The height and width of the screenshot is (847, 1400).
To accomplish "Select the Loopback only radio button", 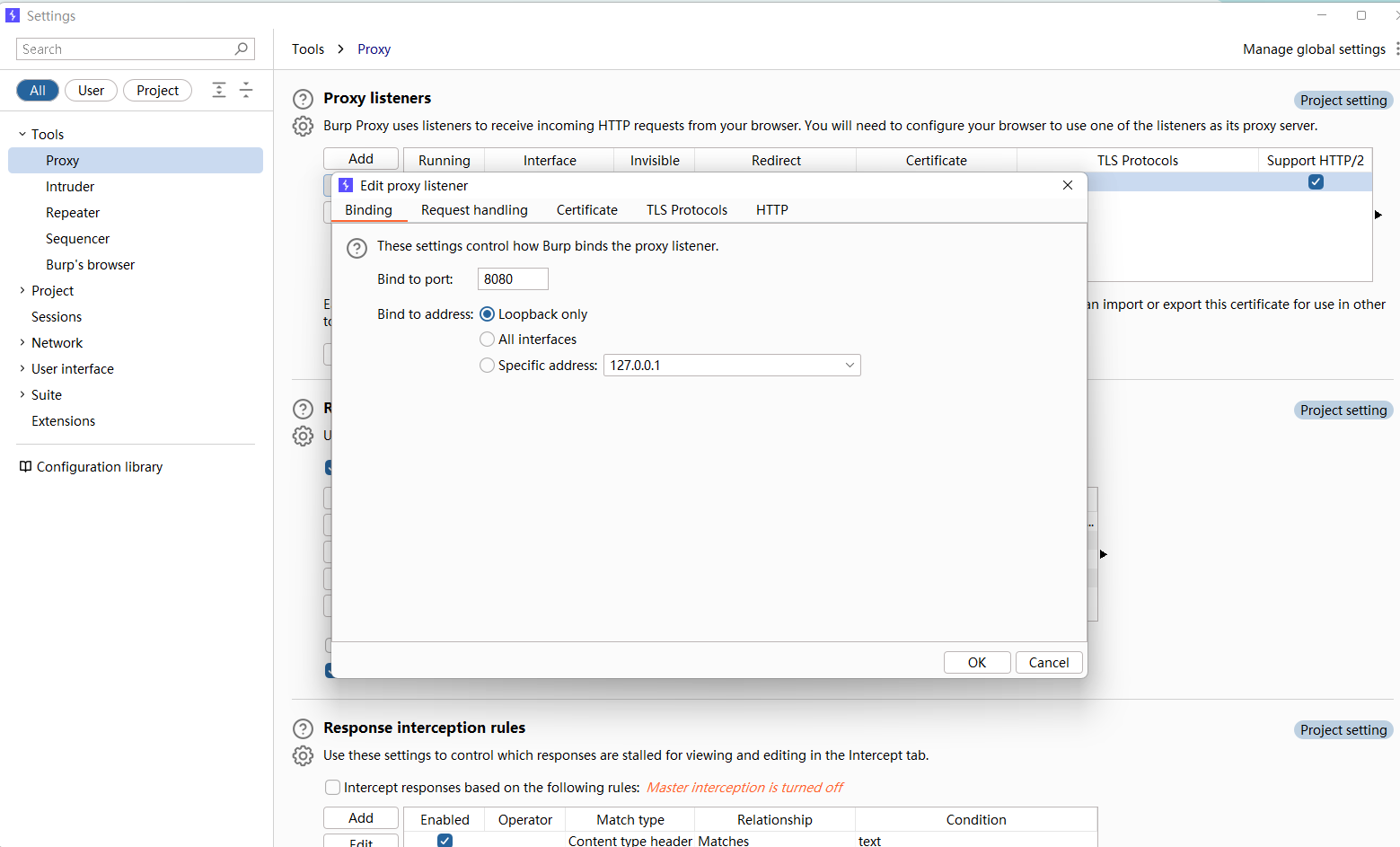I will [487, 314].
